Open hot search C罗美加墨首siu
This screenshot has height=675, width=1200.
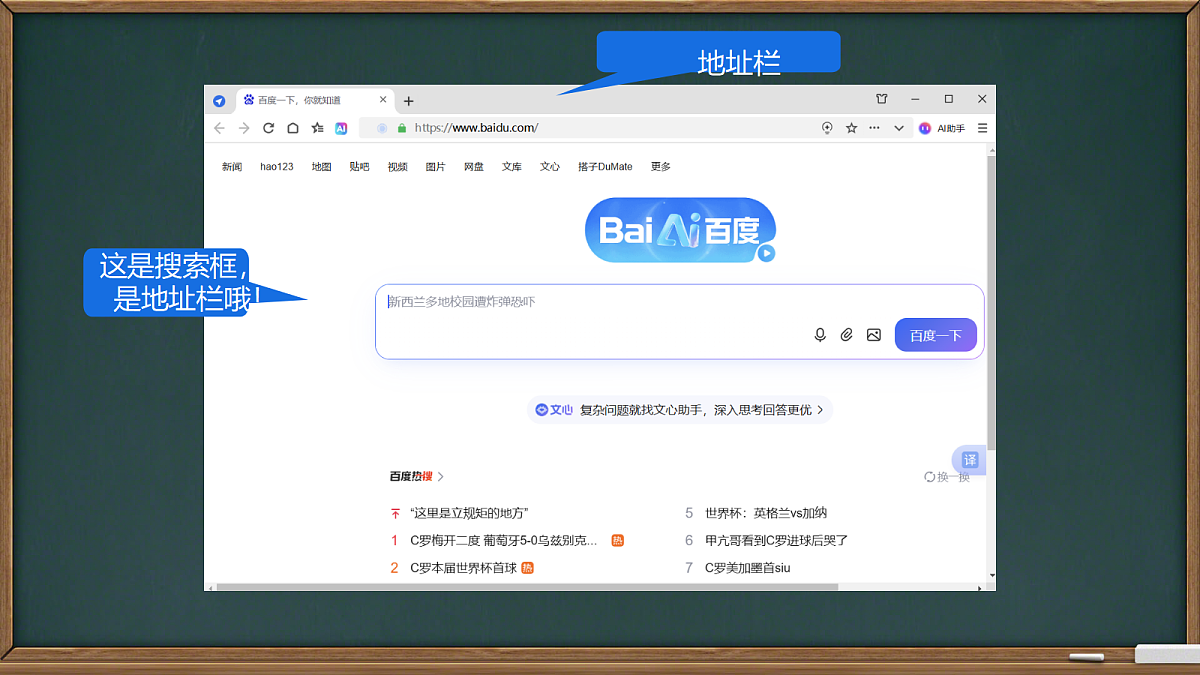click(748, 567)
